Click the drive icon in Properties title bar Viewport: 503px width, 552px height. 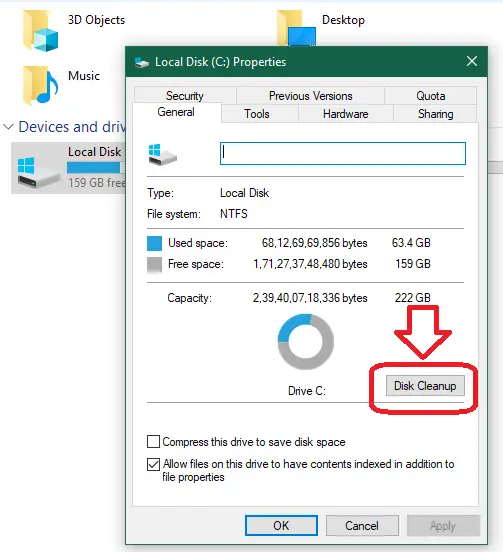click(142, 62)
